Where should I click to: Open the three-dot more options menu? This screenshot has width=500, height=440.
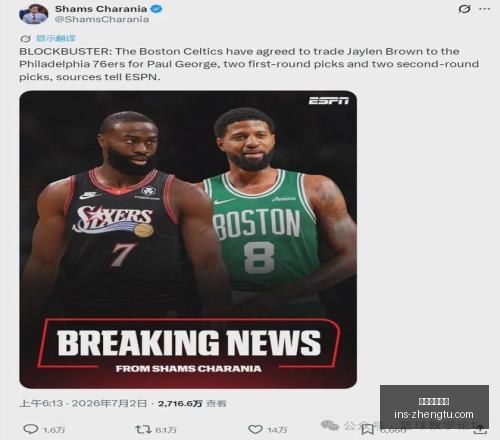[484, 9]
